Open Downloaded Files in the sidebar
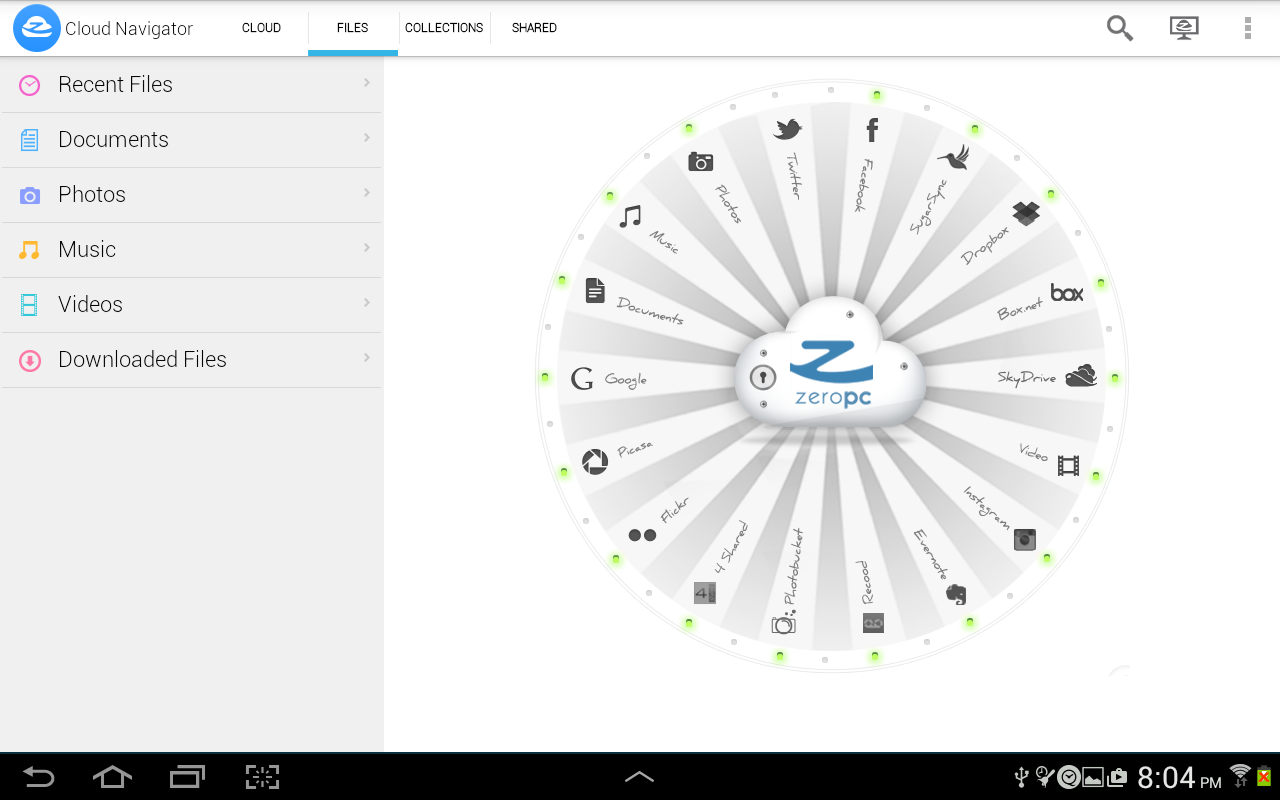Screen dimensions: 1280x800 [x=192, y=360]
